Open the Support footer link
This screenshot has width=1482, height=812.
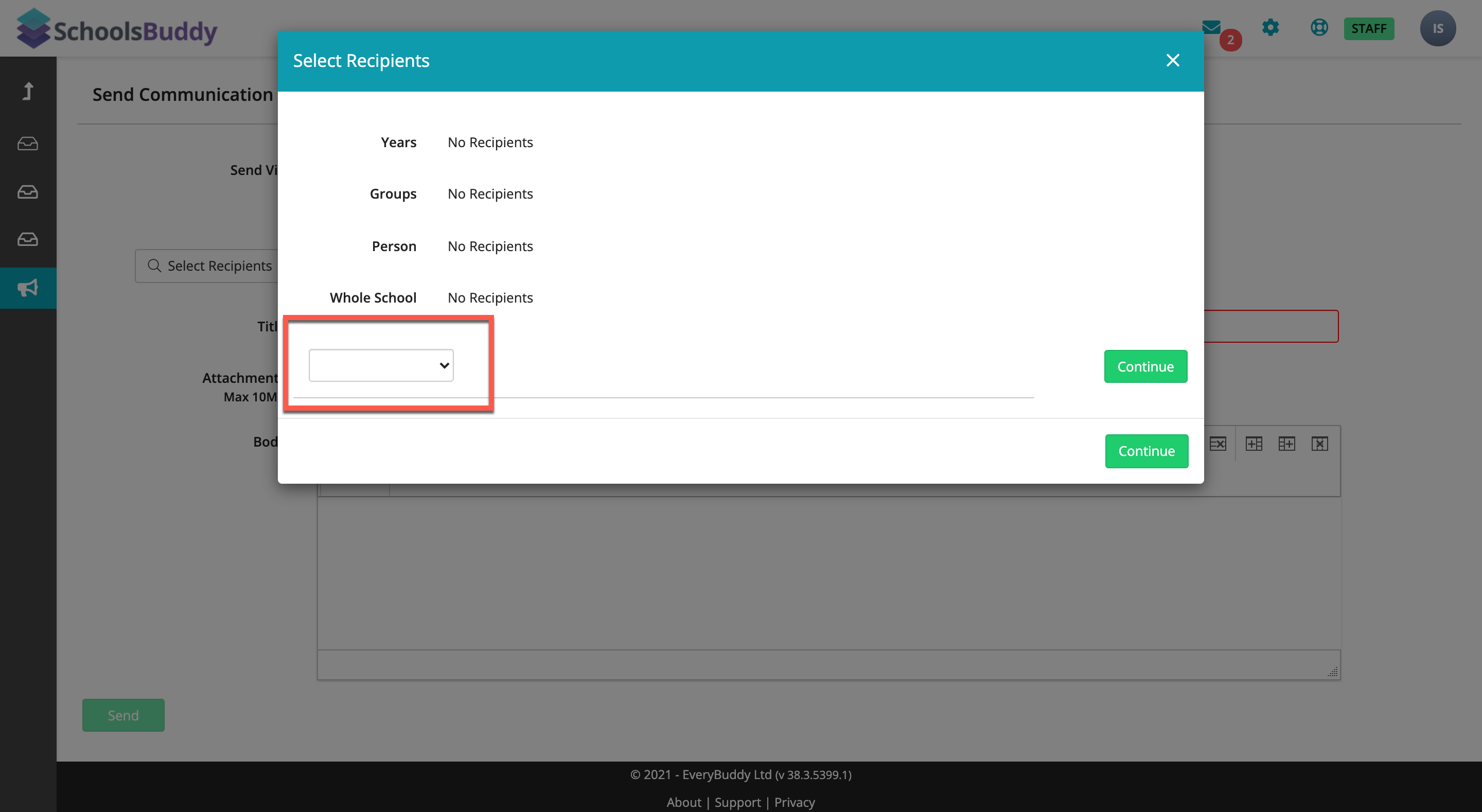737,802
